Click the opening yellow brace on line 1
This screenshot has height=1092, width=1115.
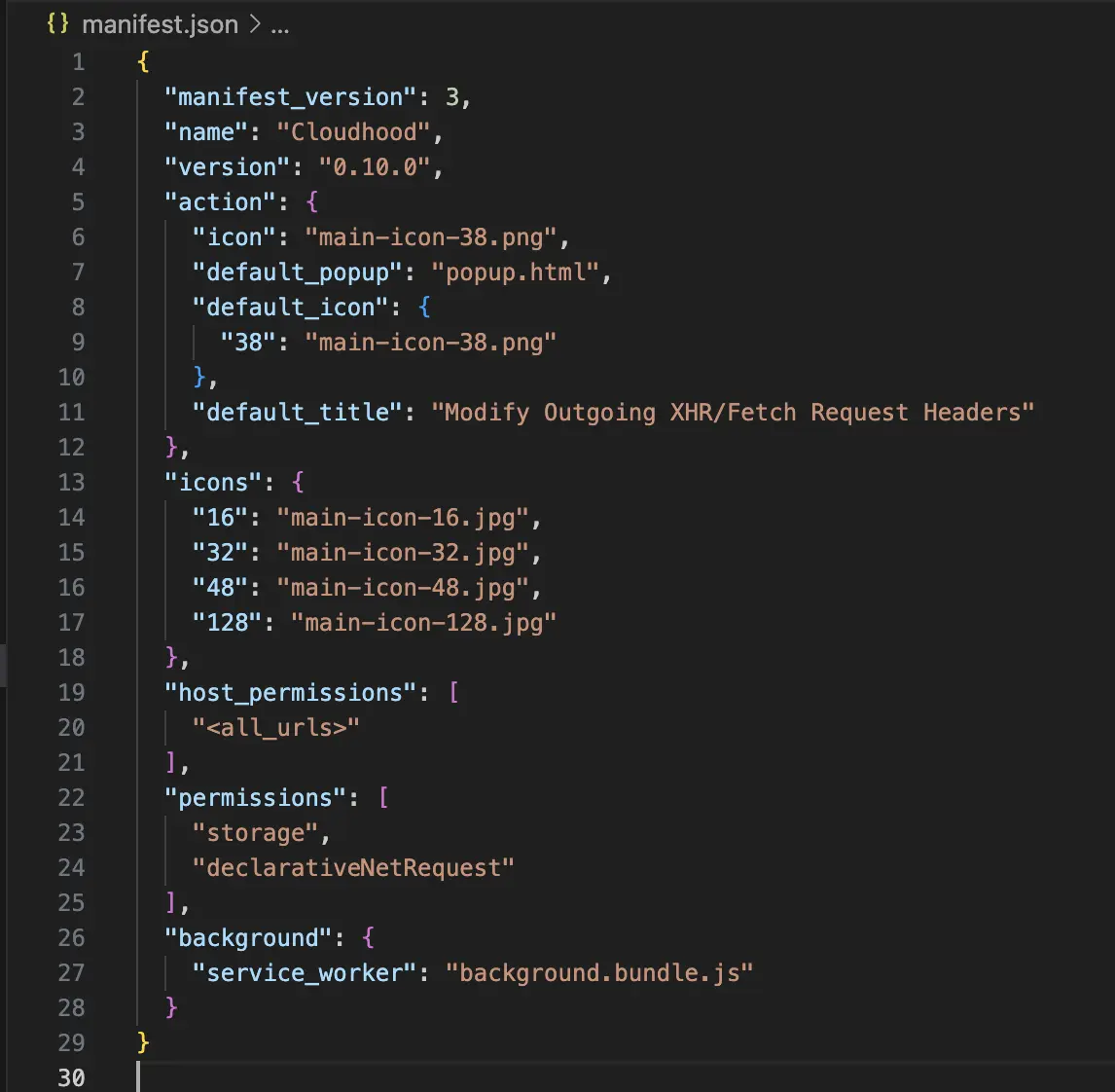[143, 62]
